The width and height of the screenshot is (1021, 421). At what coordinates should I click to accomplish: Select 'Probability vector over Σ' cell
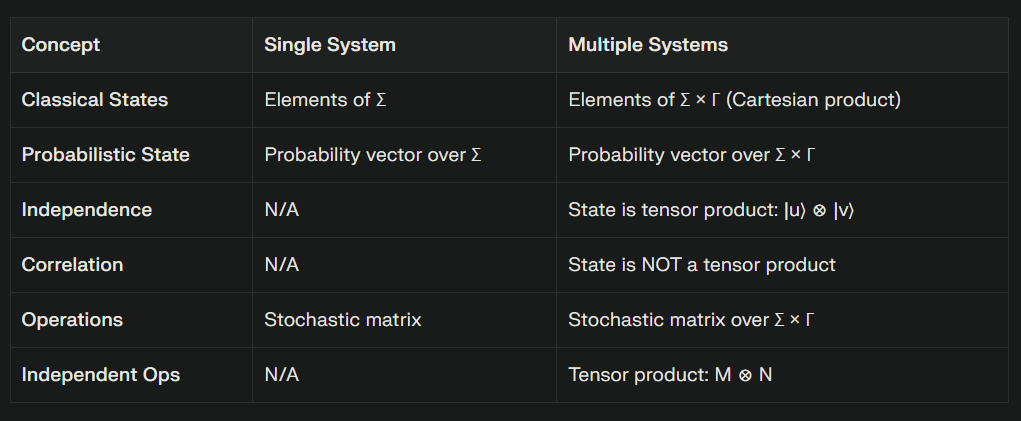(372, 155)
